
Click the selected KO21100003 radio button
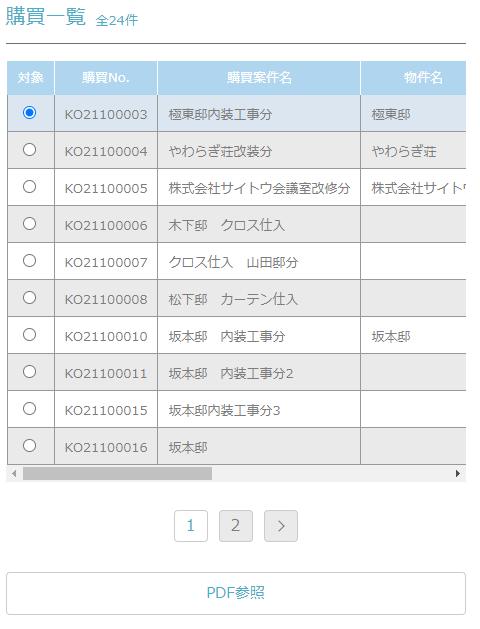[29, 112]
